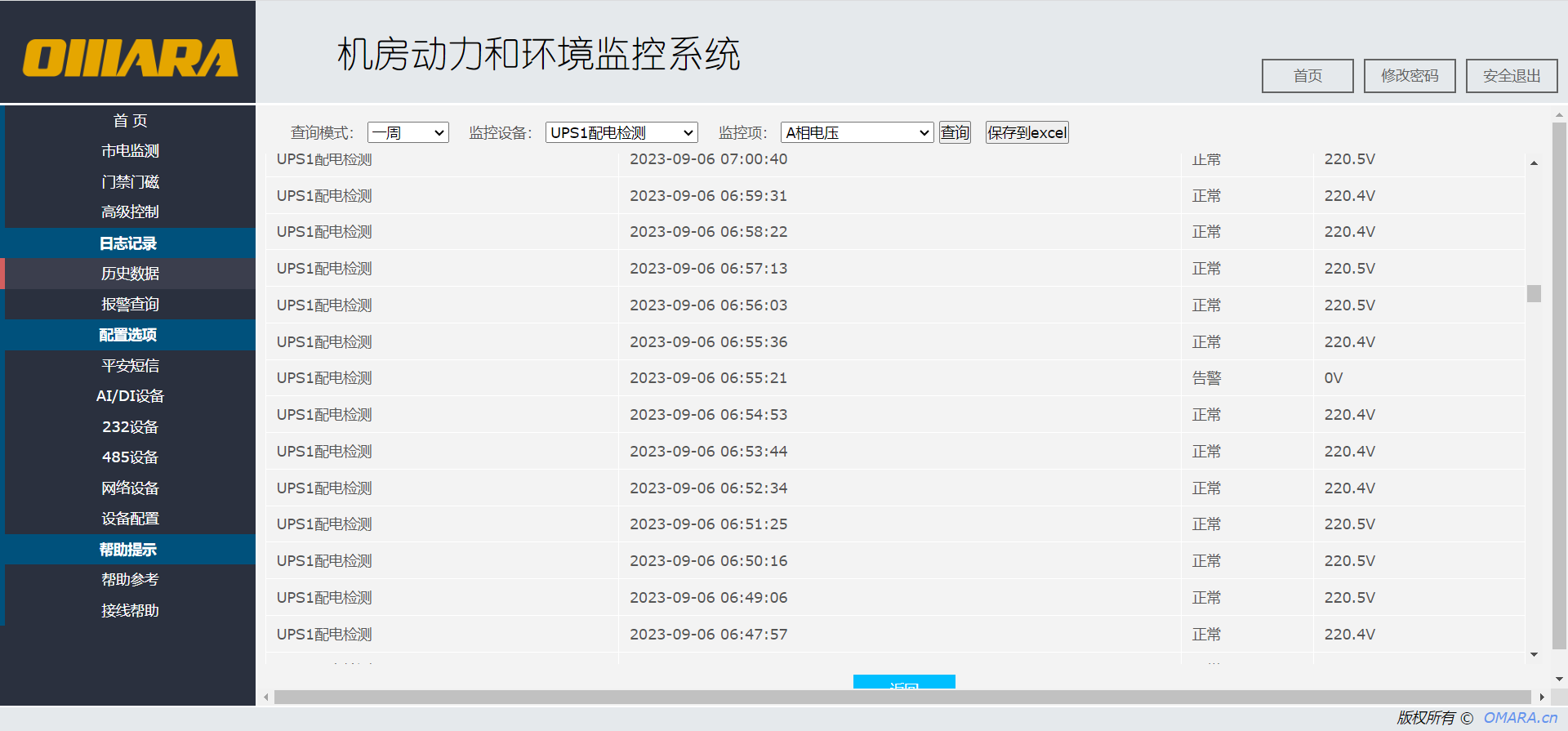Viewport: 1568px width, 731px height.
Task: Open 市电监测 in the sidebar
Action: pos(130,151)
